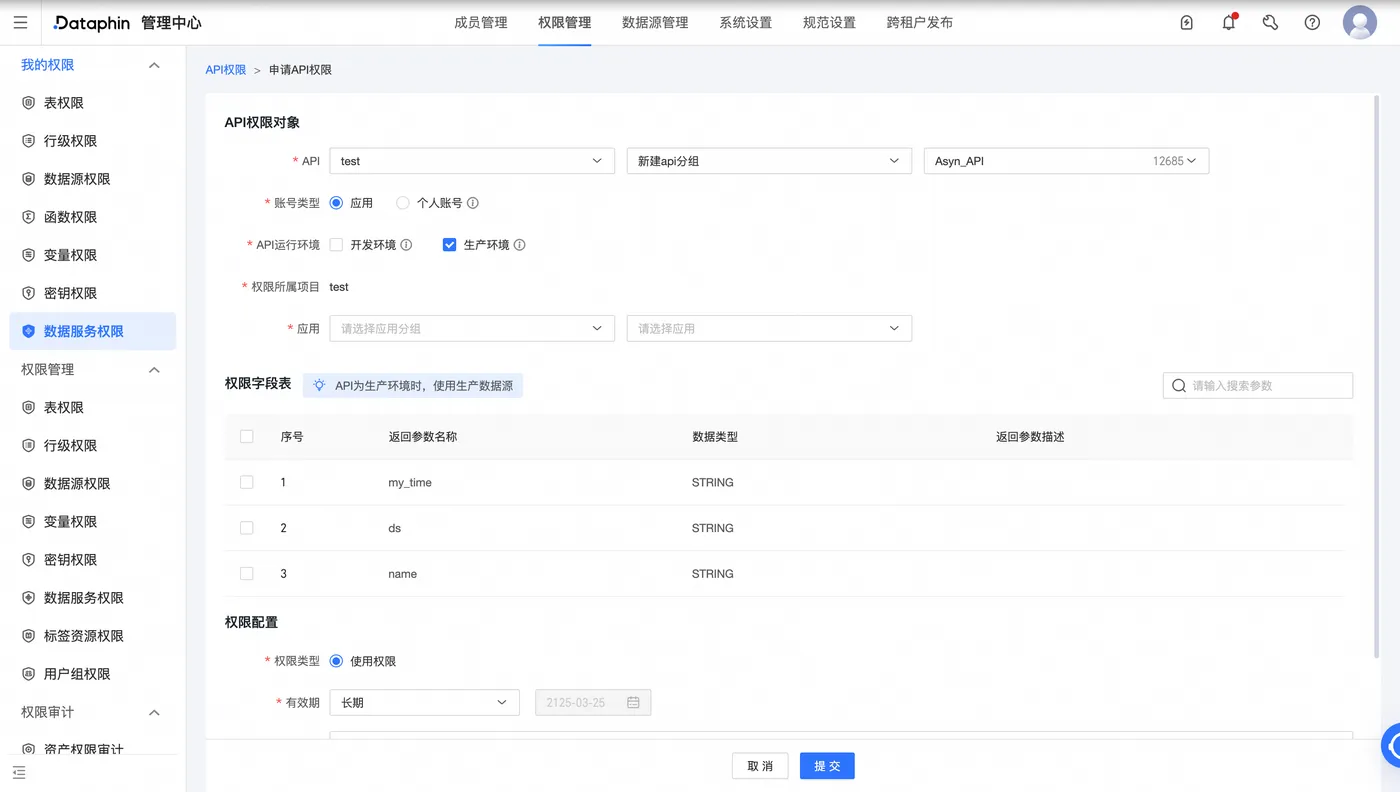Switch to 权限管理 tab
This screenshot has width=1400, height=792.
(x=564, y=22)
